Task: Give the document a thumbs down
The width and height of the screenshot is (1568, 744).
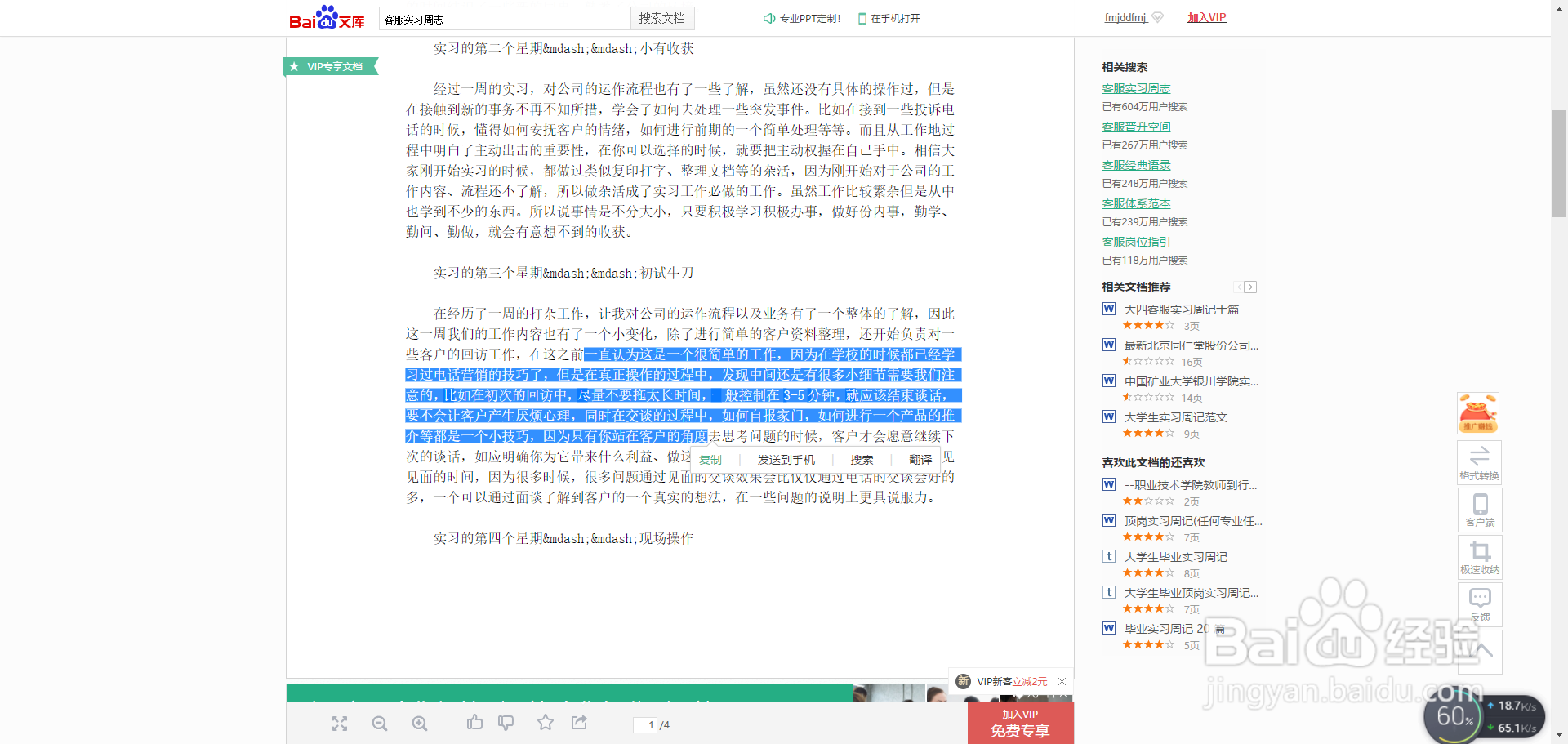Action: [506, 722]
